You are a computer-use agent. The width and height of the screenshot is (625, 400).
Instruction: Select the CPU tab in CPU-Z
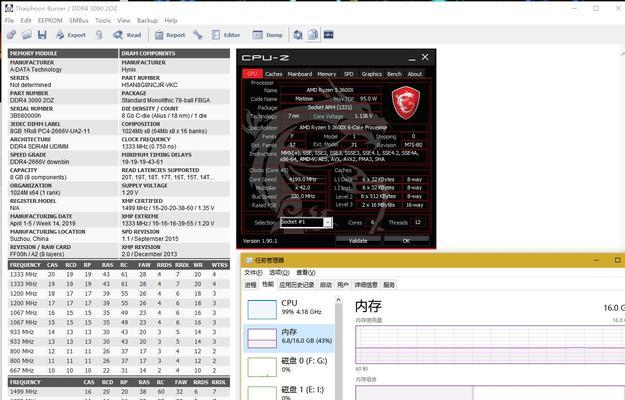point(252,74)
